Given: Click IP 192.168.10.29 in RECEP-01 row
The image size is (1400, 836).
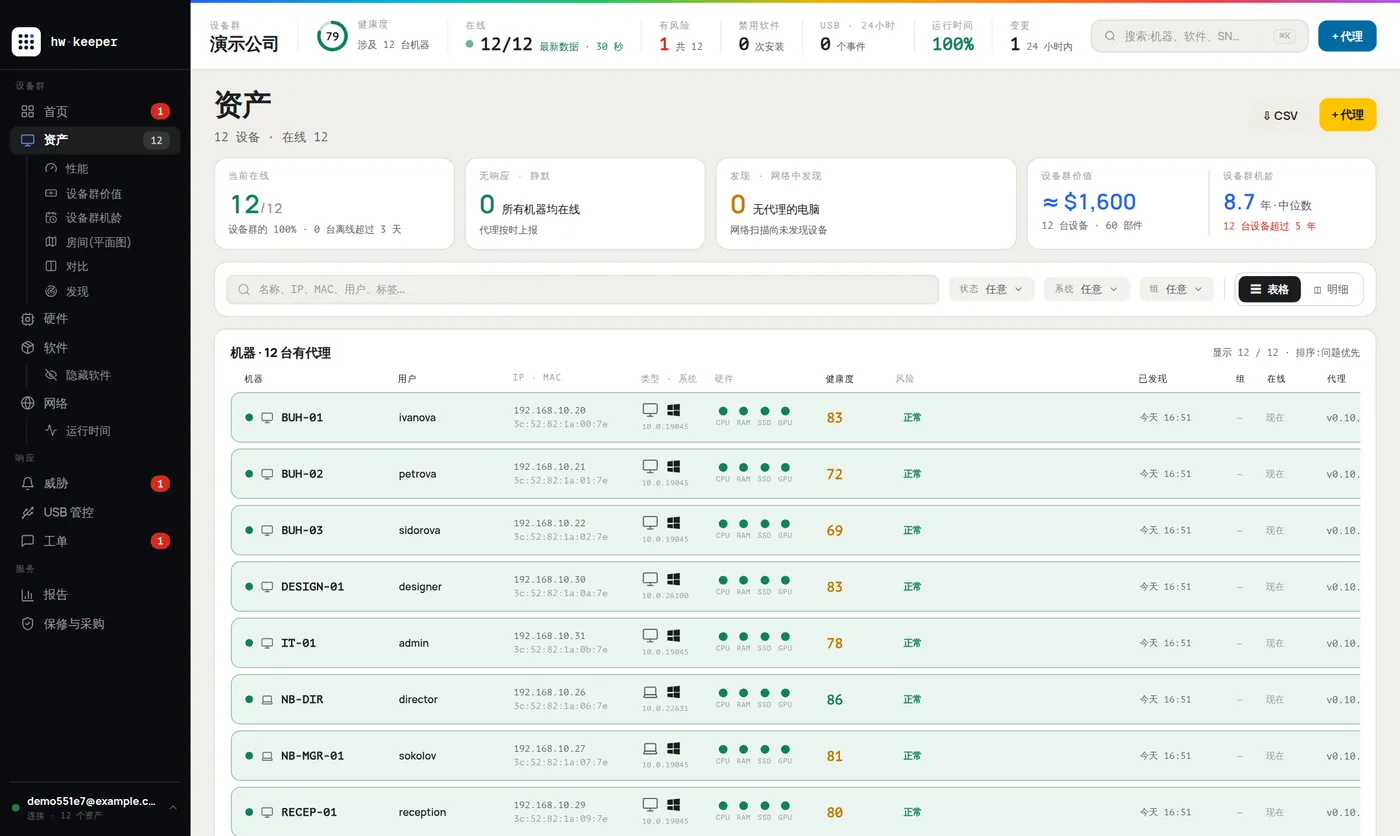Looking at the screenshot, I should (550, 805).
